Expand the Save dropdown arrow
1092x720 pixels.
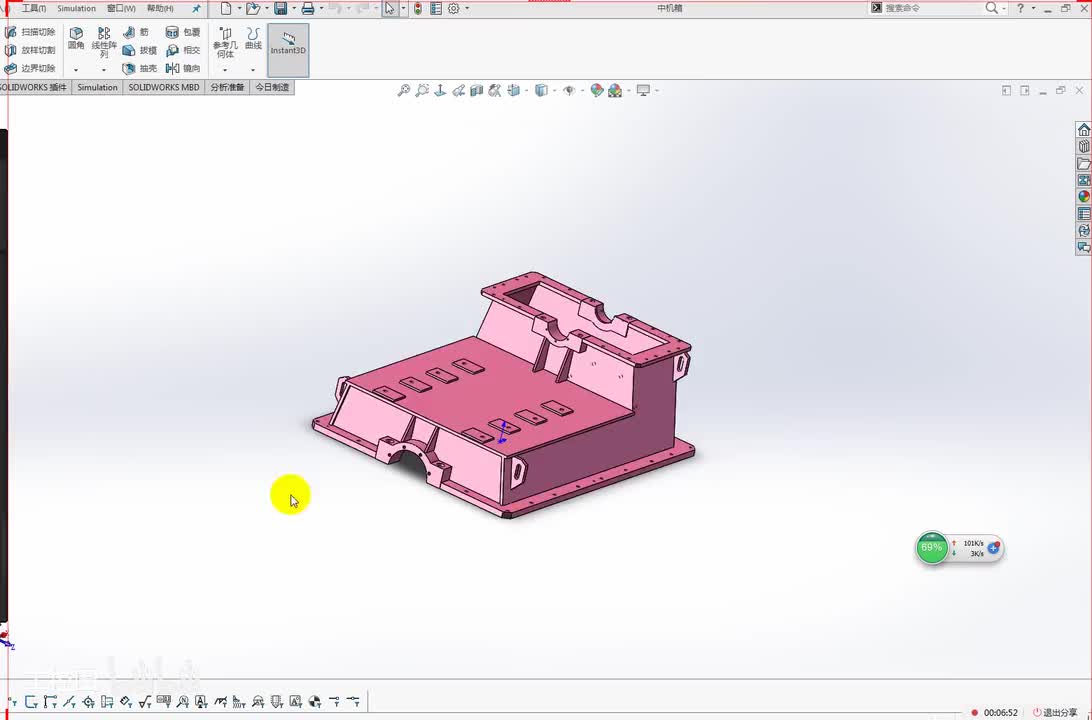click(294, 8)
